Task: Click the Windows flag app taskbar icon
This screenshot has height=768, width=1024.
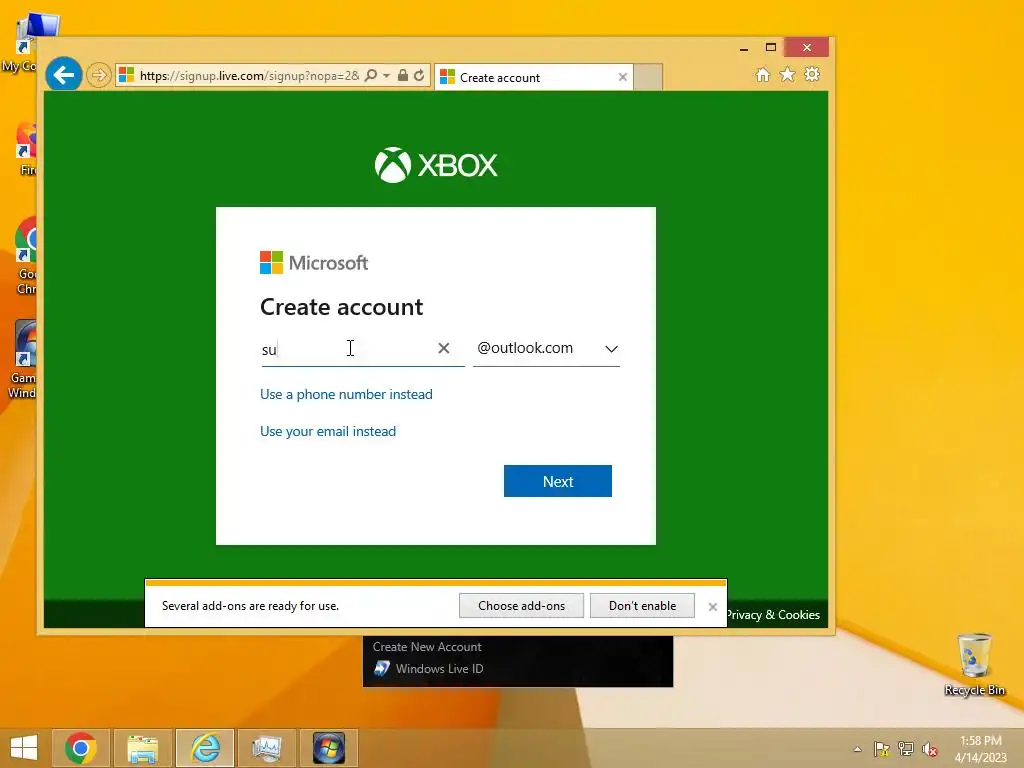Action: point(328,748)
